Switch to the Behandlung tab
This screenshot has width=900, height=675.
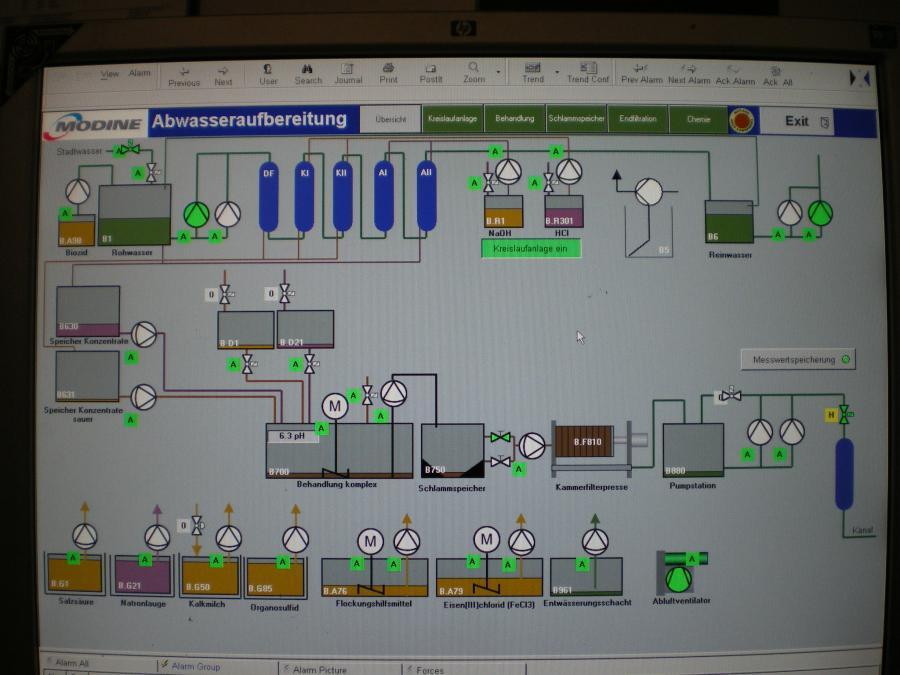(x=514, y=119)
